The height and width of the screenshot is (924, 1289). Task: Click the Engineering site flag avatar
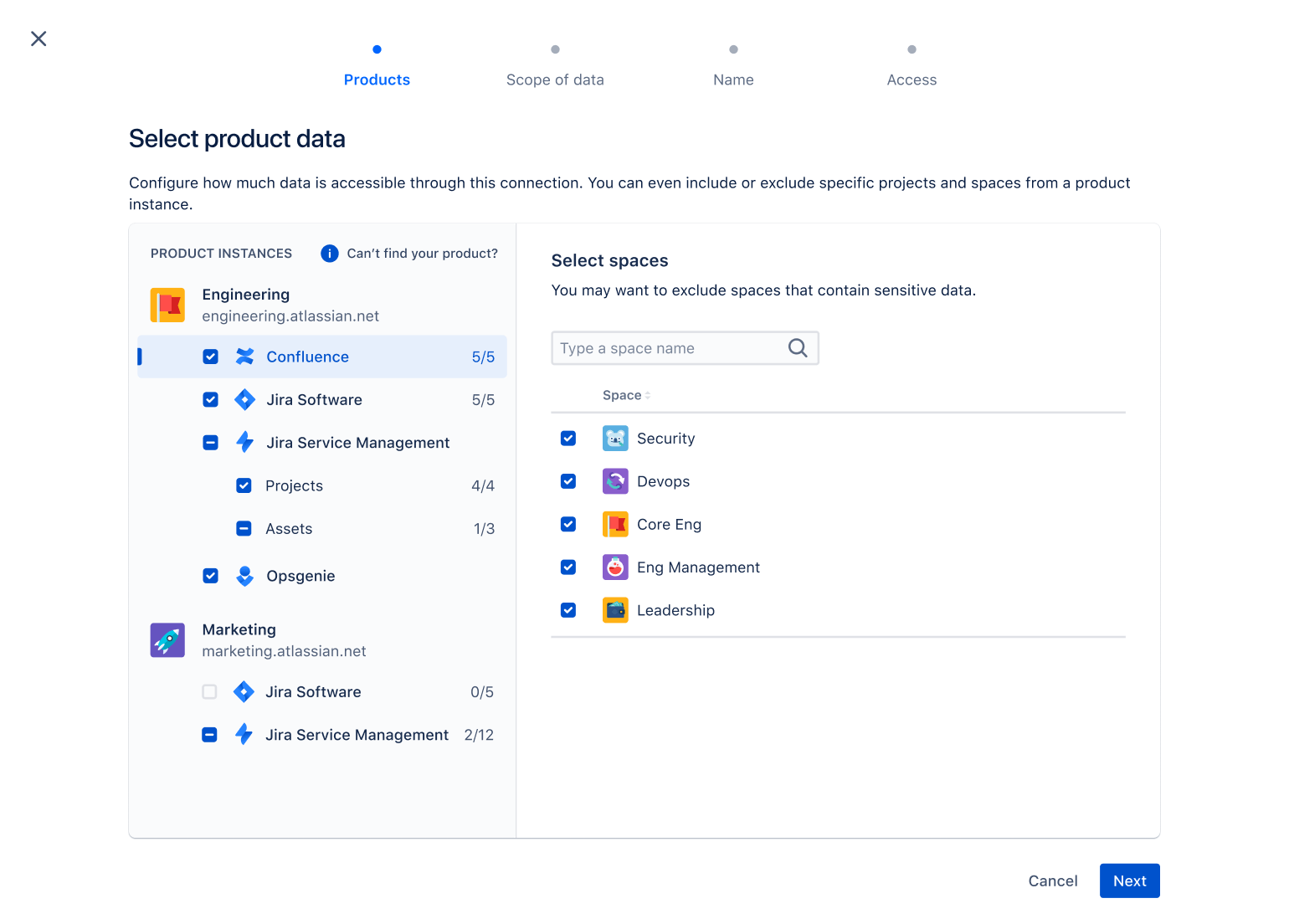tap(167, 305)
